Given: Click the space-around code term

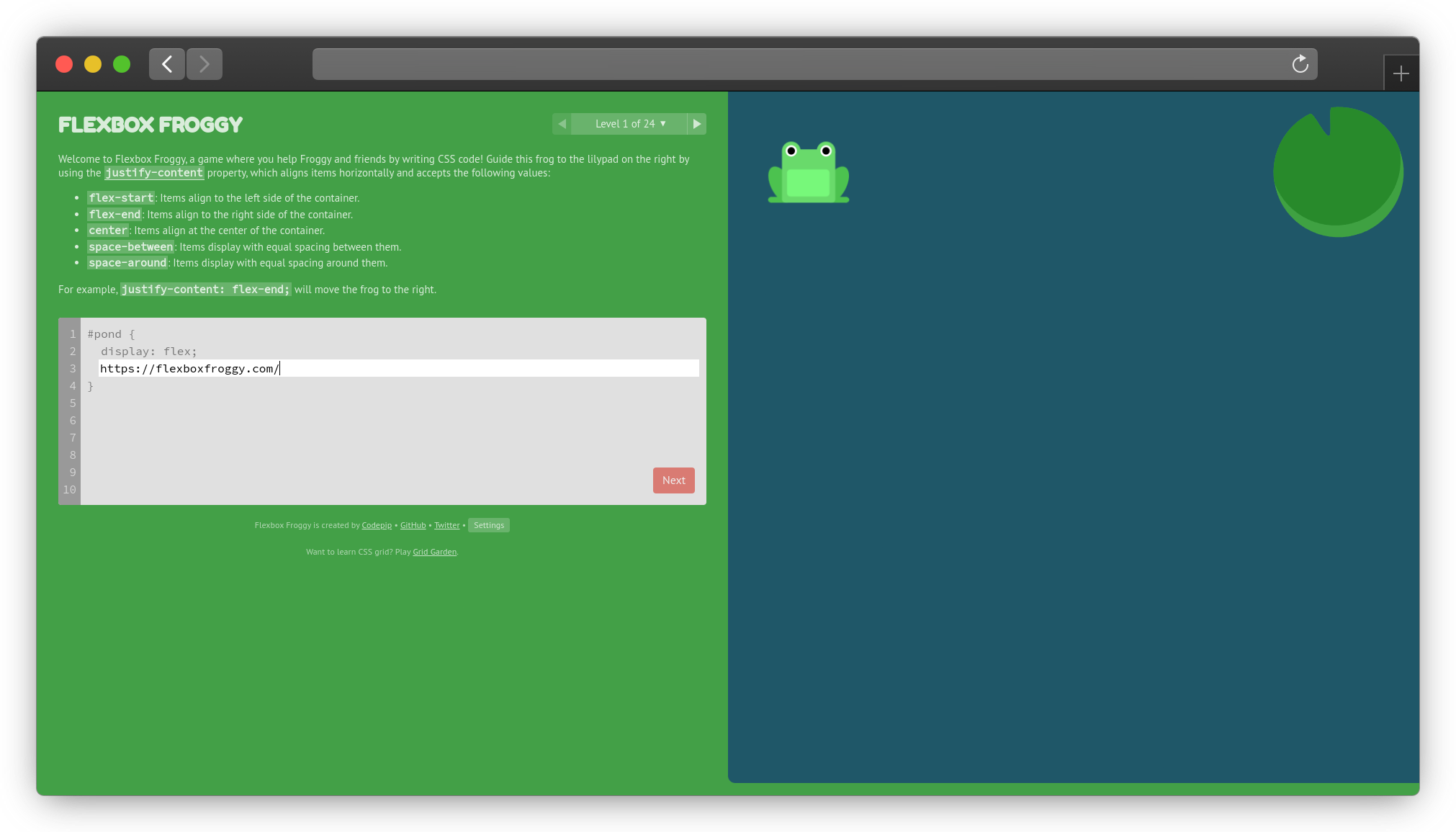Looking at the screenshot, I should coord(127,263).
